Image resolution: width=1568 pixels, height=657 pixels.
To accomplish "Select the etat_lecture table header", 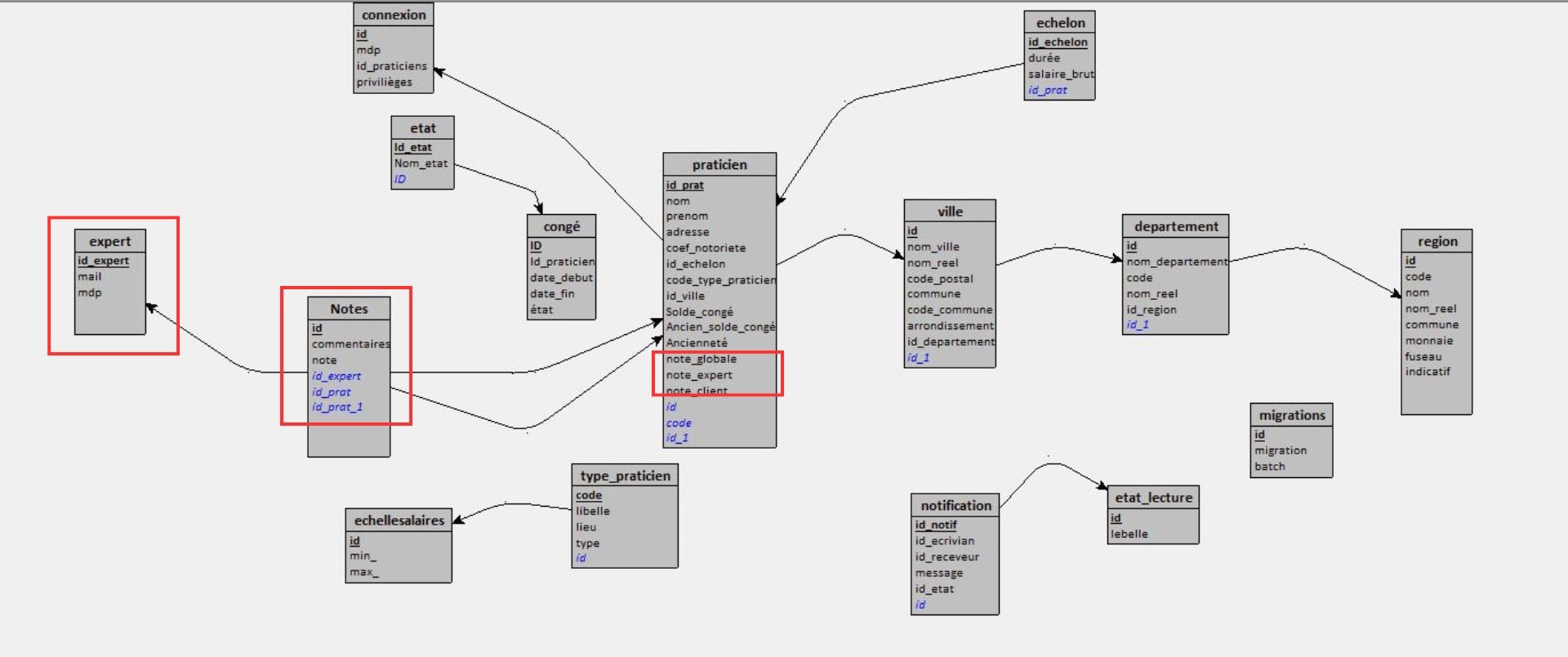I will [x=1153, y=498].
